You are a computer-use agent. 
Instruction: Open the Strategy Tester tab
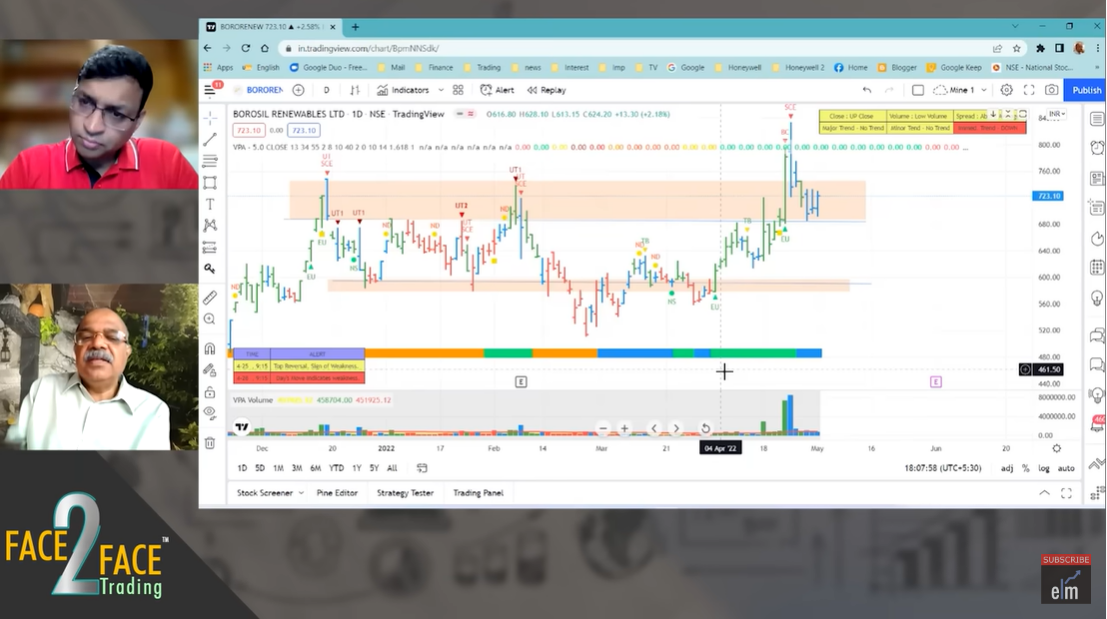405,493
